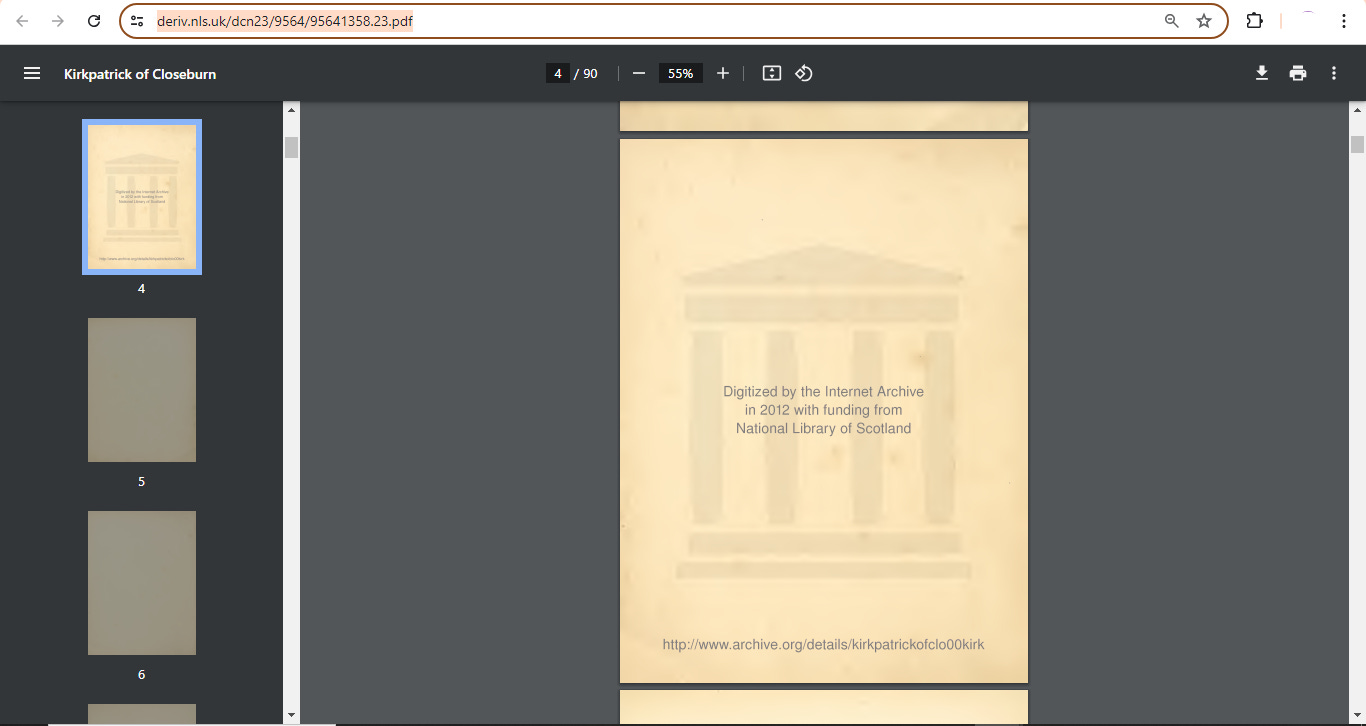The height and width of the screenshot is (726, 1366).
Task: Click 'in 2012 with funding from' text
Action: (x=823, y=410)
